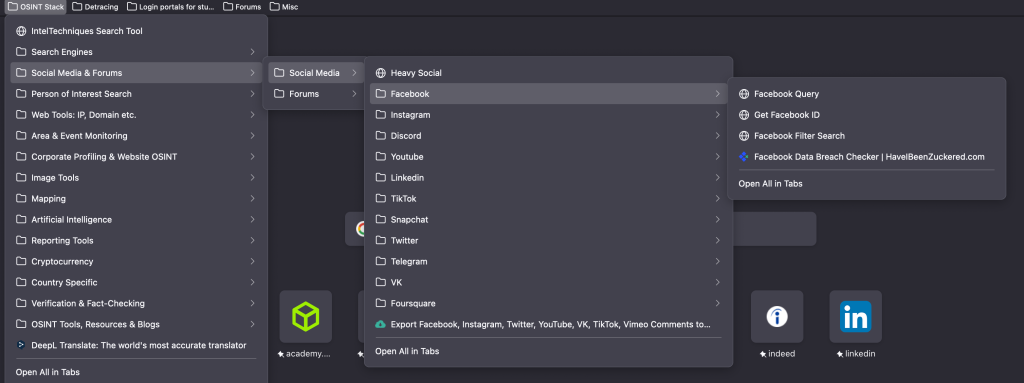Screen dimensions: 1024x383
Task: Choose Open All in Tabs in OSINT Stack menu
Action: [136, 372]
